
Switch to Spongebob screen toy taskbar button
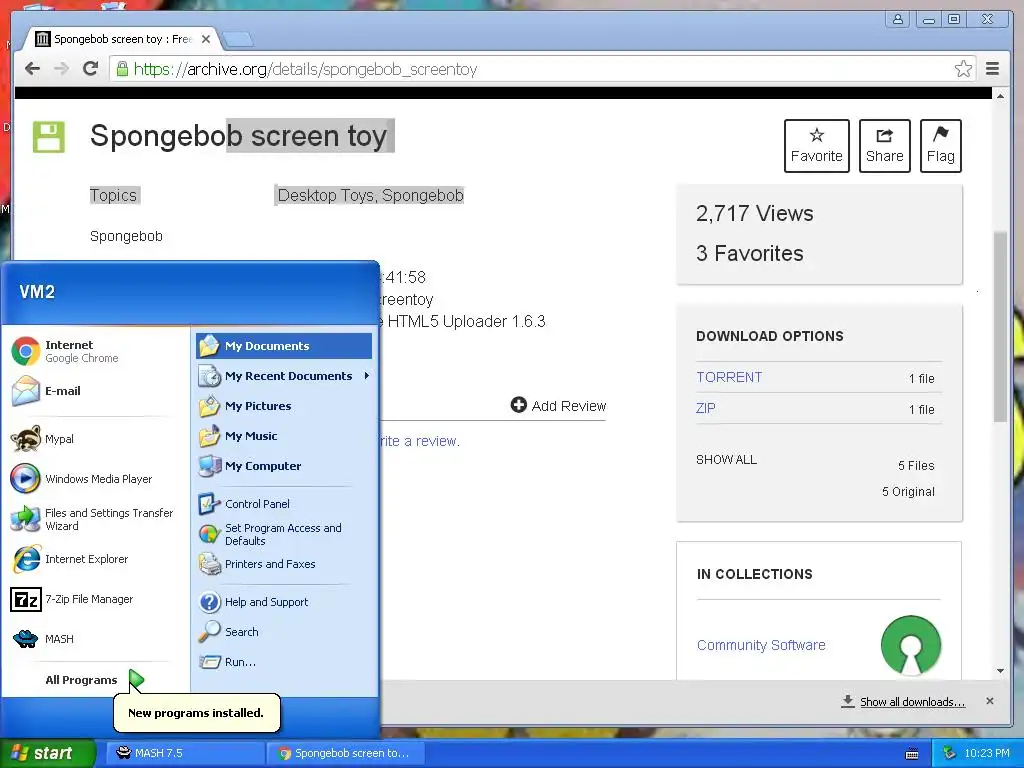[345, 753]
